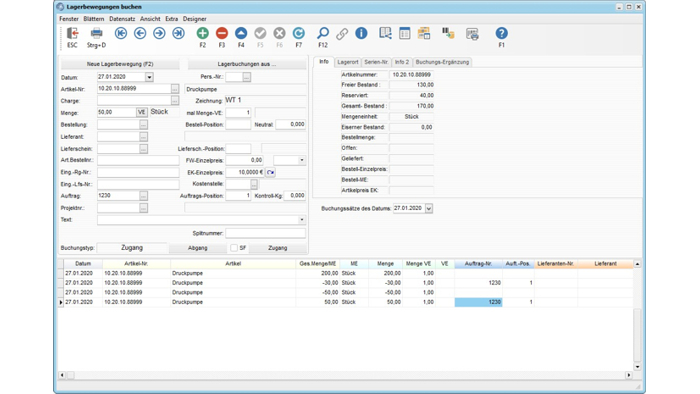Open Kostenstelle lookup ellipsis button

coord(254,184)
